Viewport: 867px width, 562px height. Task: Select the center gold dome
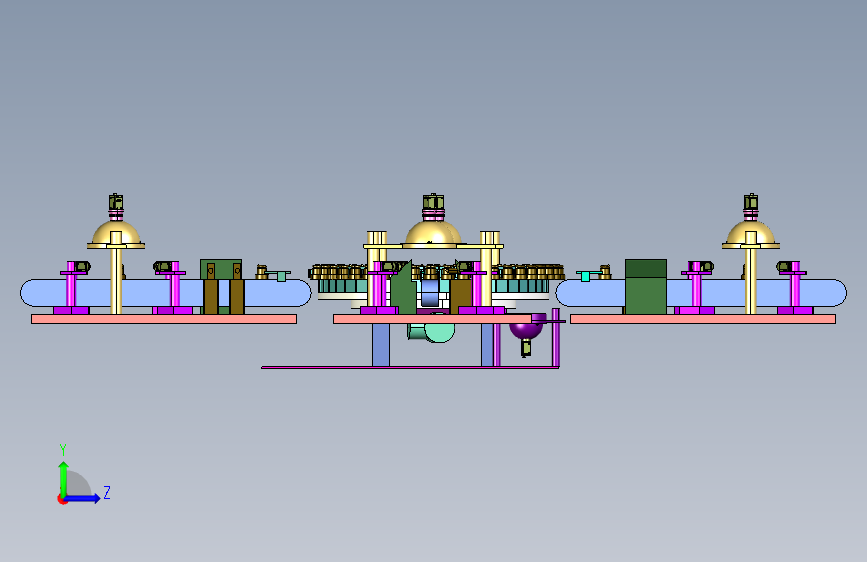tap(432, 233)
